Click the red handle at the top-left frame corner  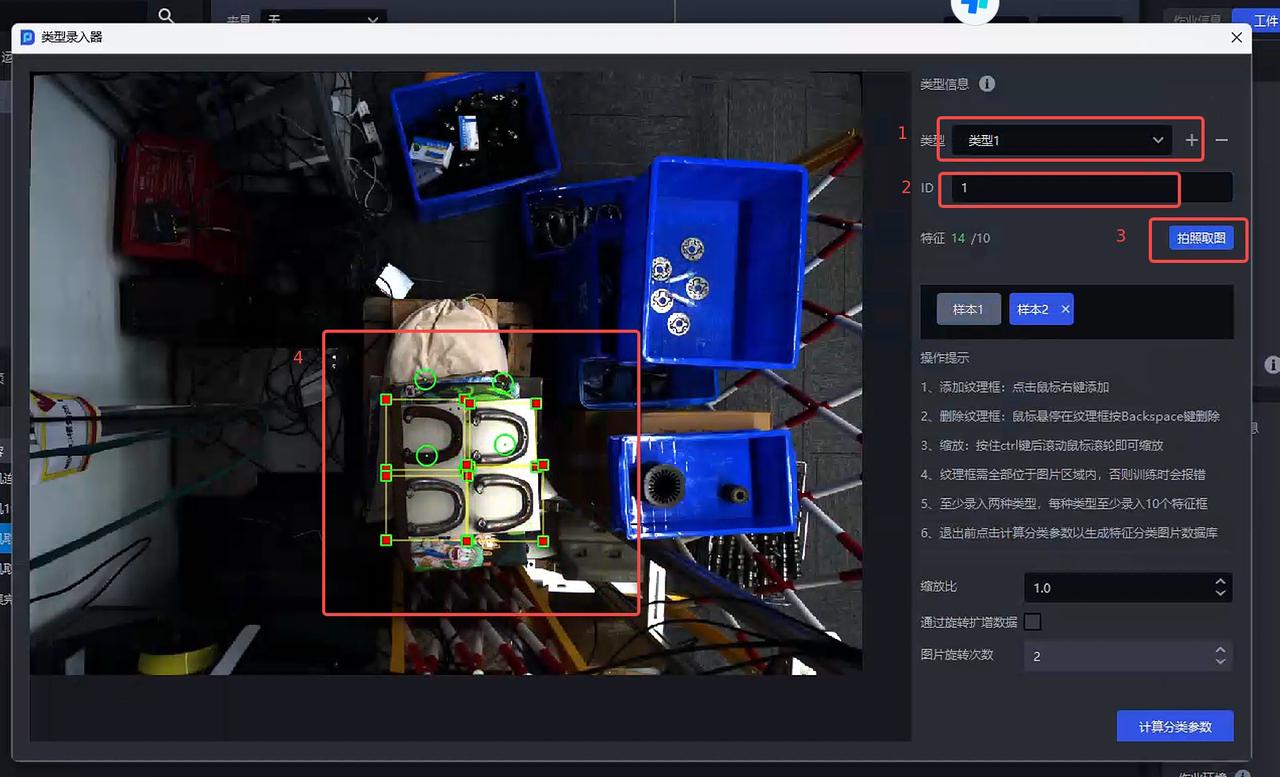click(386, 400)
